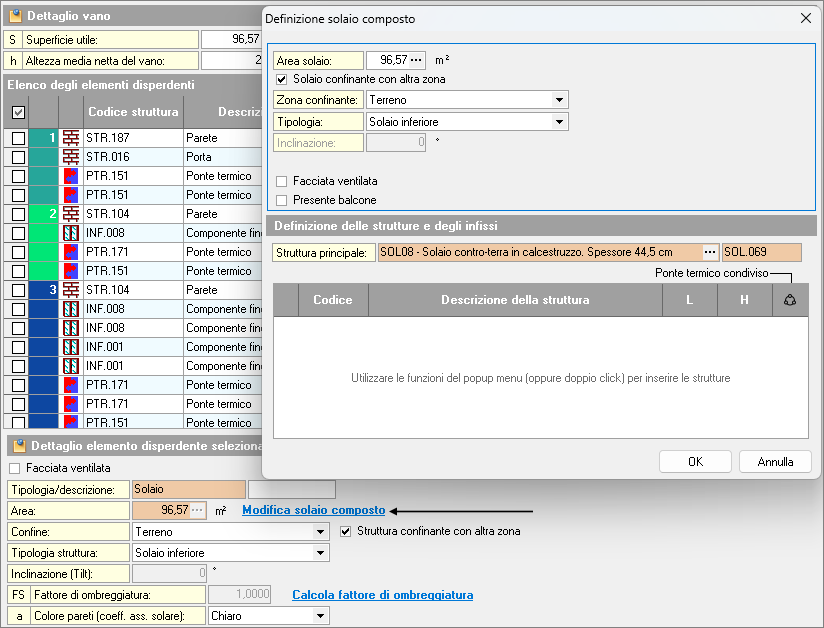
Task: Click the door icon of STR.016 row
Action: tap(71, 157)
